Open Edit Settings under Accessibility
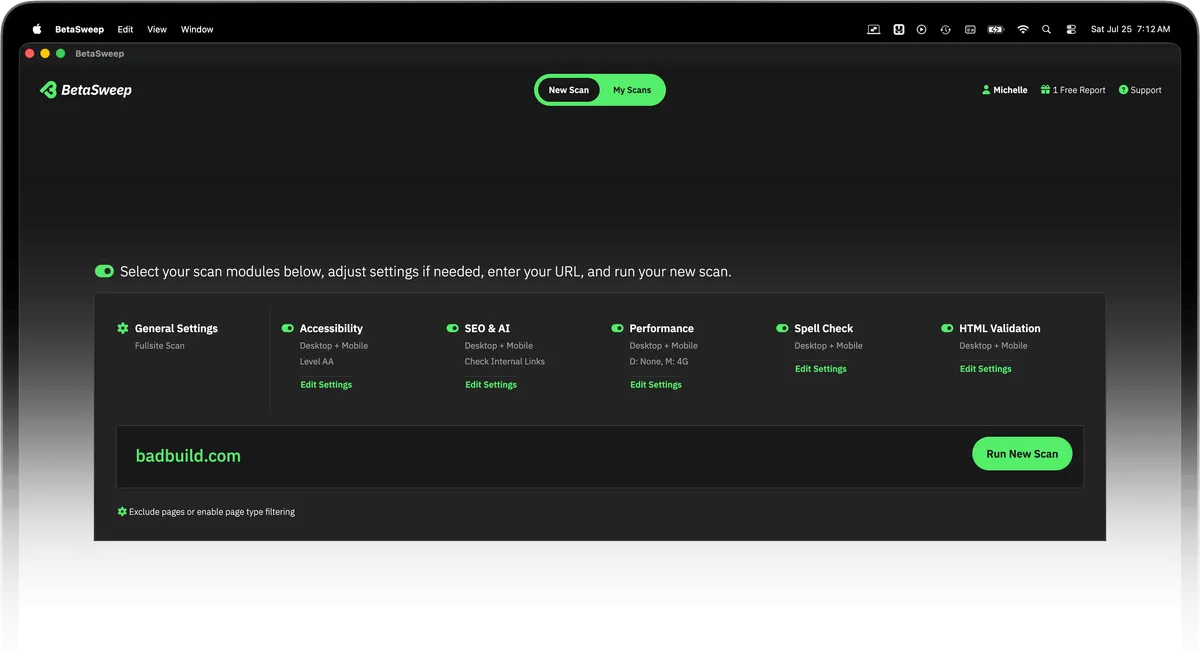Screen dimensions: 1200x665 pos(326,385)
